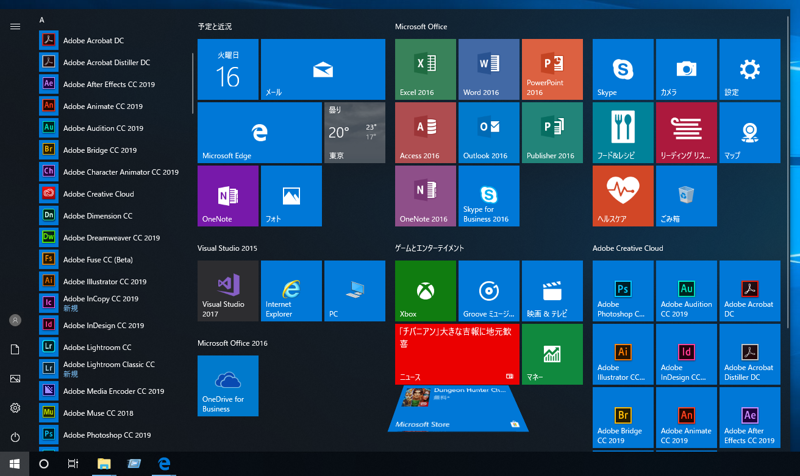800x476 pixels.
Task: Open the Settings (設定) gear tile
Action: click(x=749, y=69)
